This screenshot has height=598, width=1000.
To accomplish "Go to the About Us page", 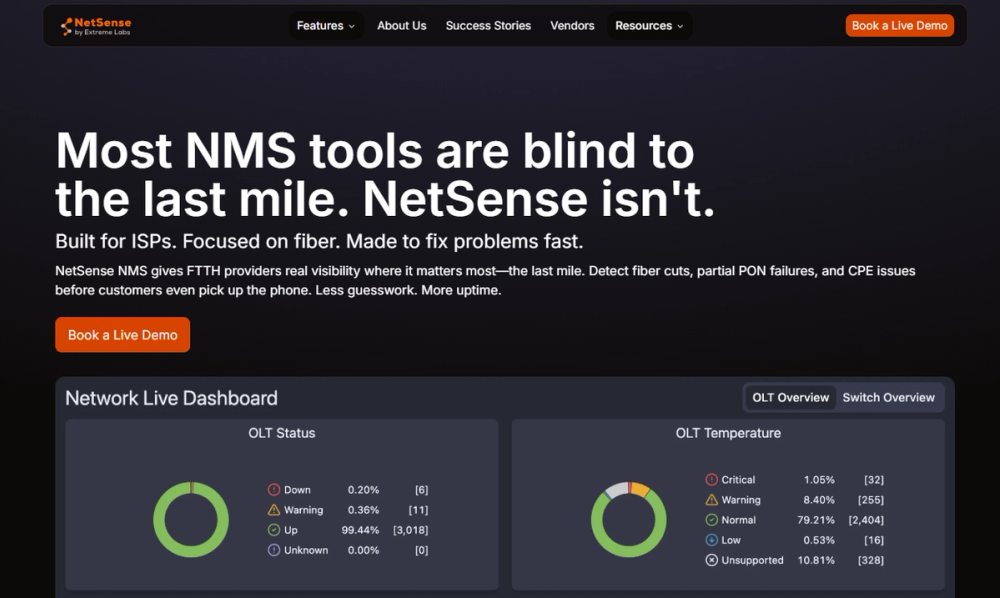I will pyautogui.click(x=402, y=26).
